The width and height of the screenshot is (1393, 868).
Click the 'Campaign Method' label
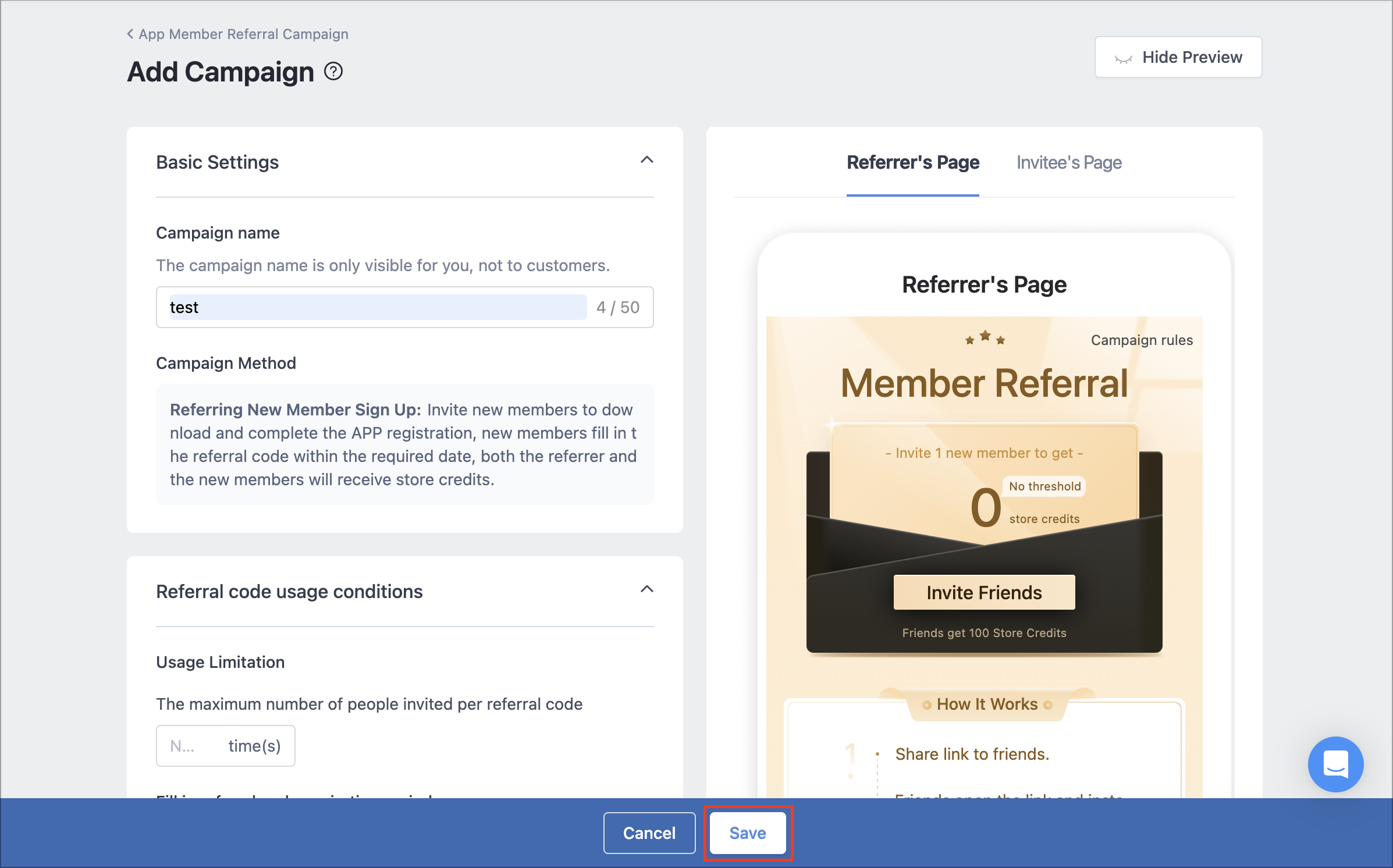226,363
